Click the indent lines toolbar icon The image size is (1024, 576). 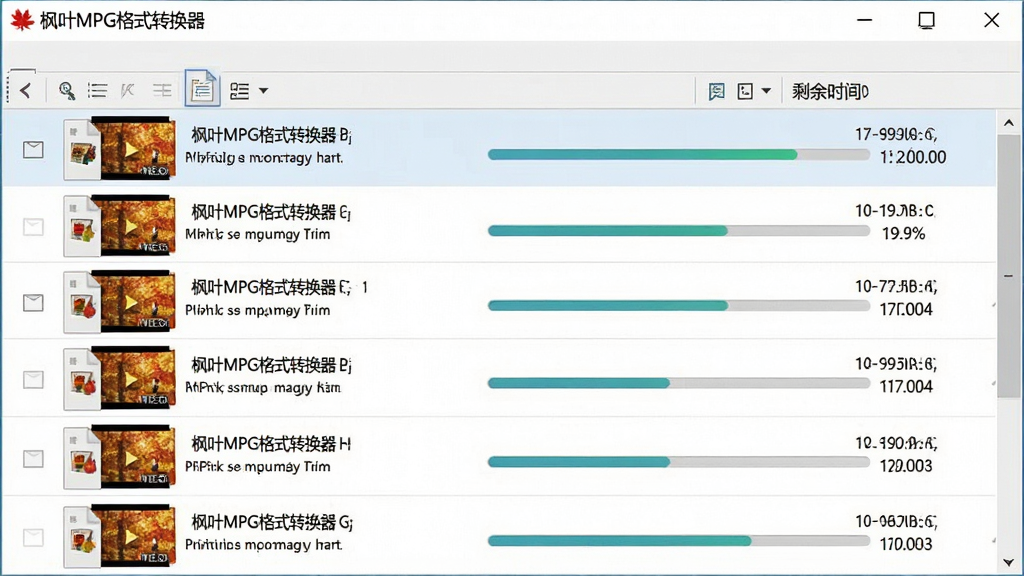(x=162, y=90)
